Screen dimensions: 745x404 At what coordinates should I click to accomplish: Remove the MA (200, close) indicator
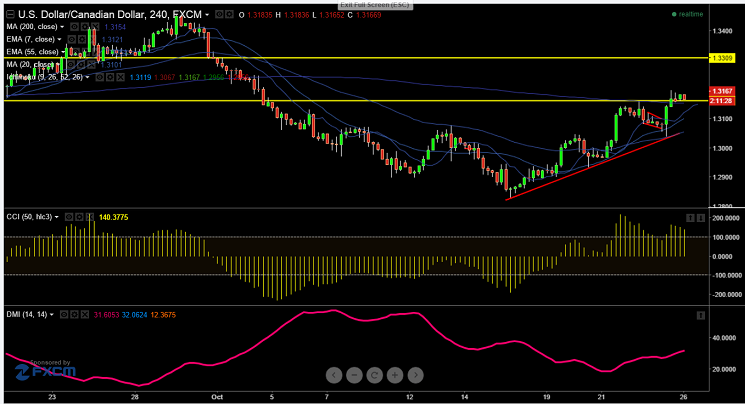[x=96, y=27]
